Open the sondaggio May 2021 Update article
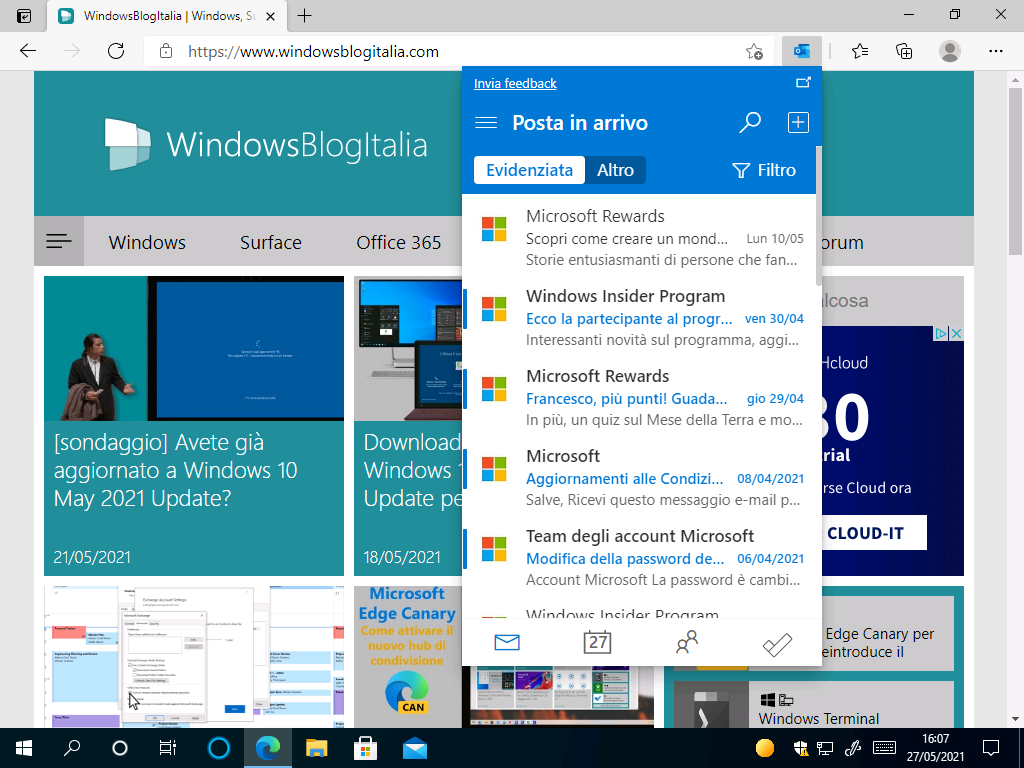This screenshot has height=768, width=1024. tap(194, 426)
